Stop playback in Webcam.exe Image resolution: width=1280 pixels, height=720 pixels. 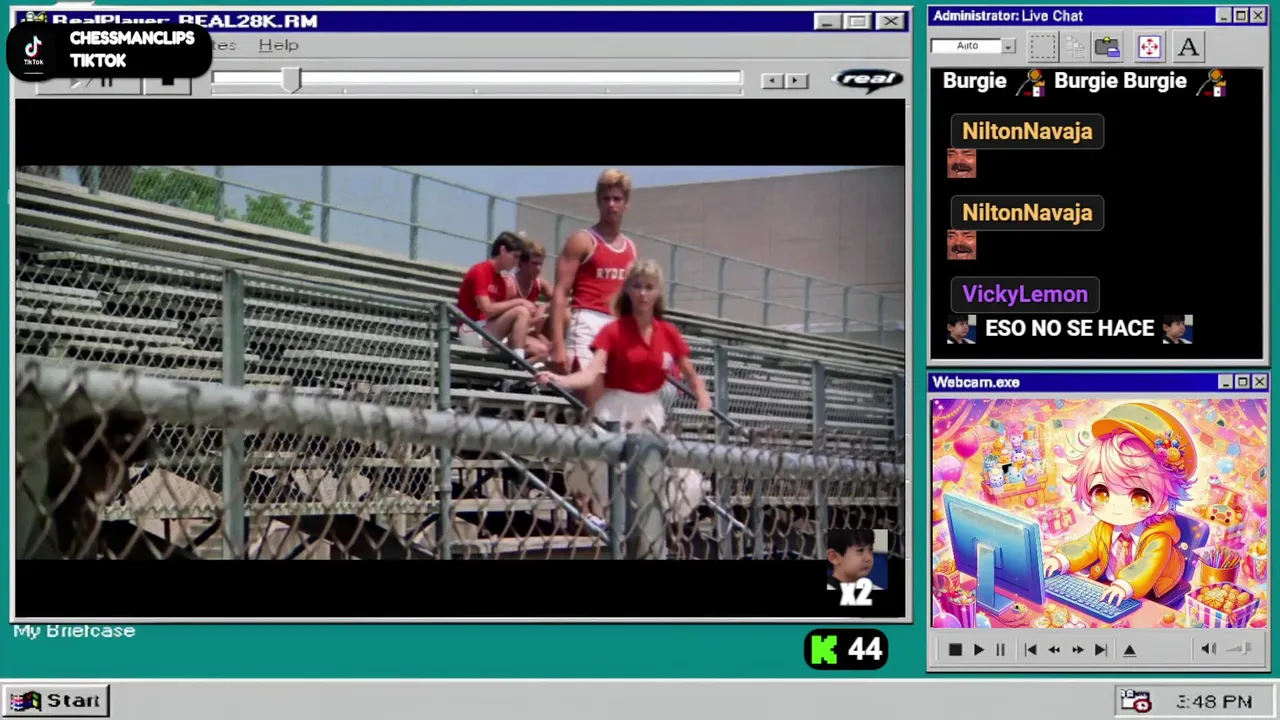pos(954,650)
